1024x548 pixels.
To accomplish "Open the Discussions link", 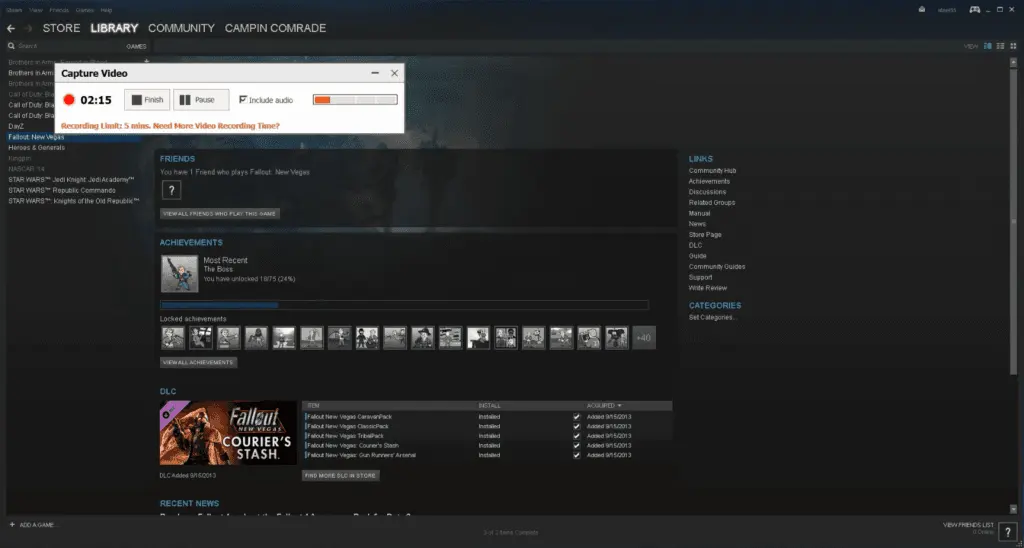I will 707,192.
